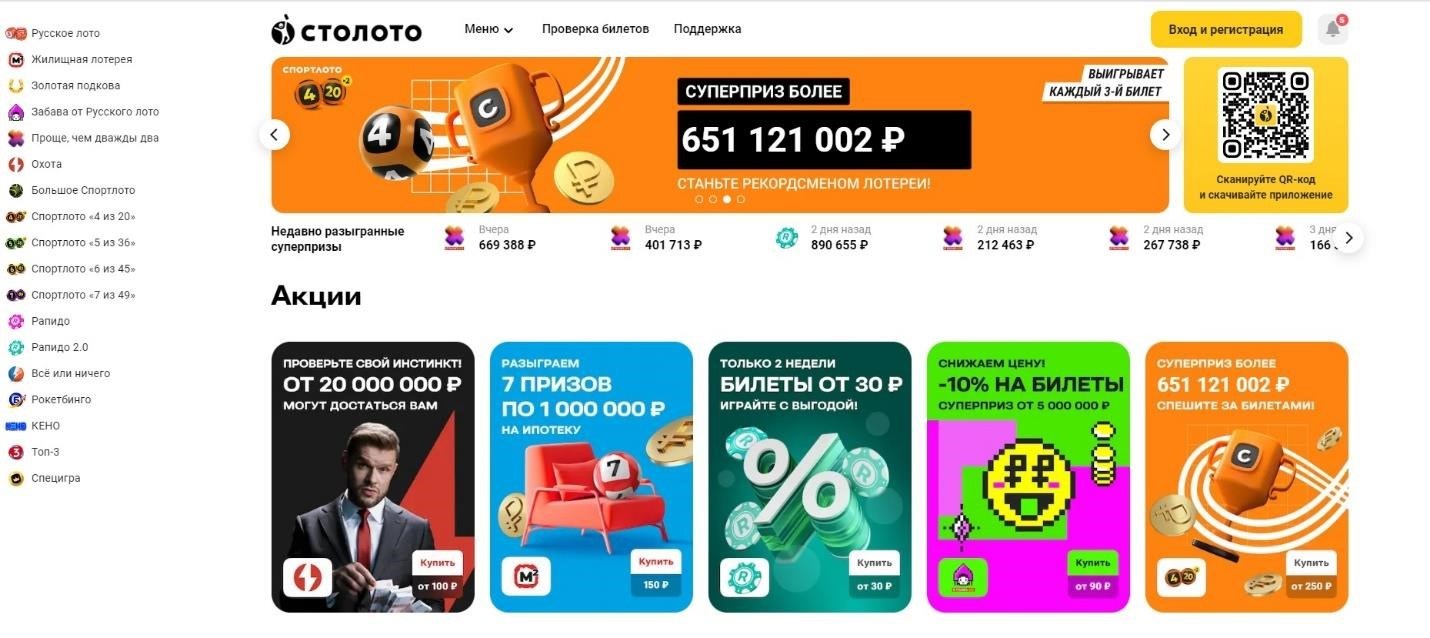Viewport: 1430px width, 638px height.
Task: Open the Билеты от 30 ₽ promo card
Action: pos(810,477)
